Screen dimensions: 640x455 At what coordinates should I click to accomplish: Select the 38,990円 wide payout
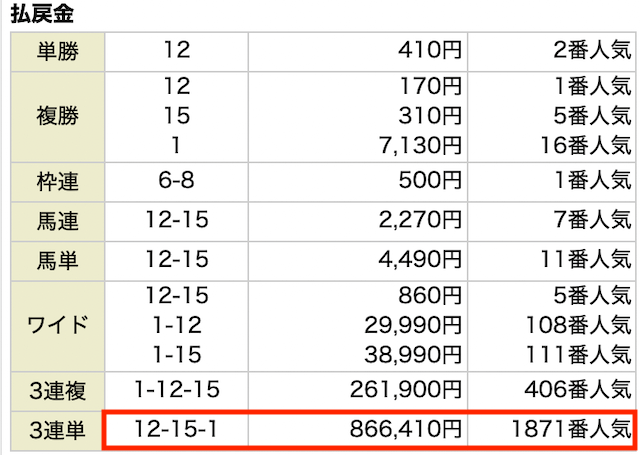tap(413, 354)
